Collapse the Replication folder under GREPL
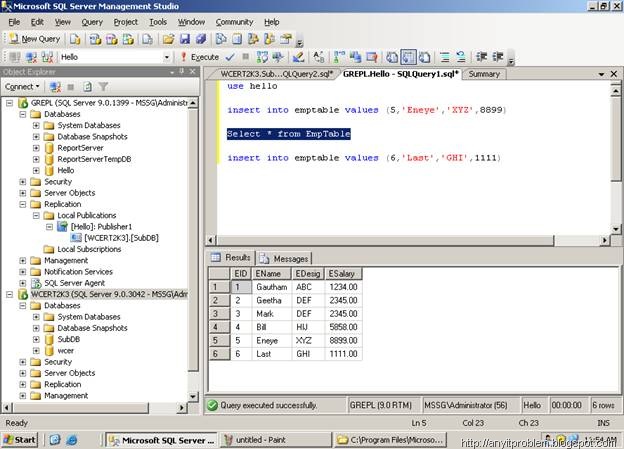The image size is (624, 449). pyautogui.click(x=23, y=204)
